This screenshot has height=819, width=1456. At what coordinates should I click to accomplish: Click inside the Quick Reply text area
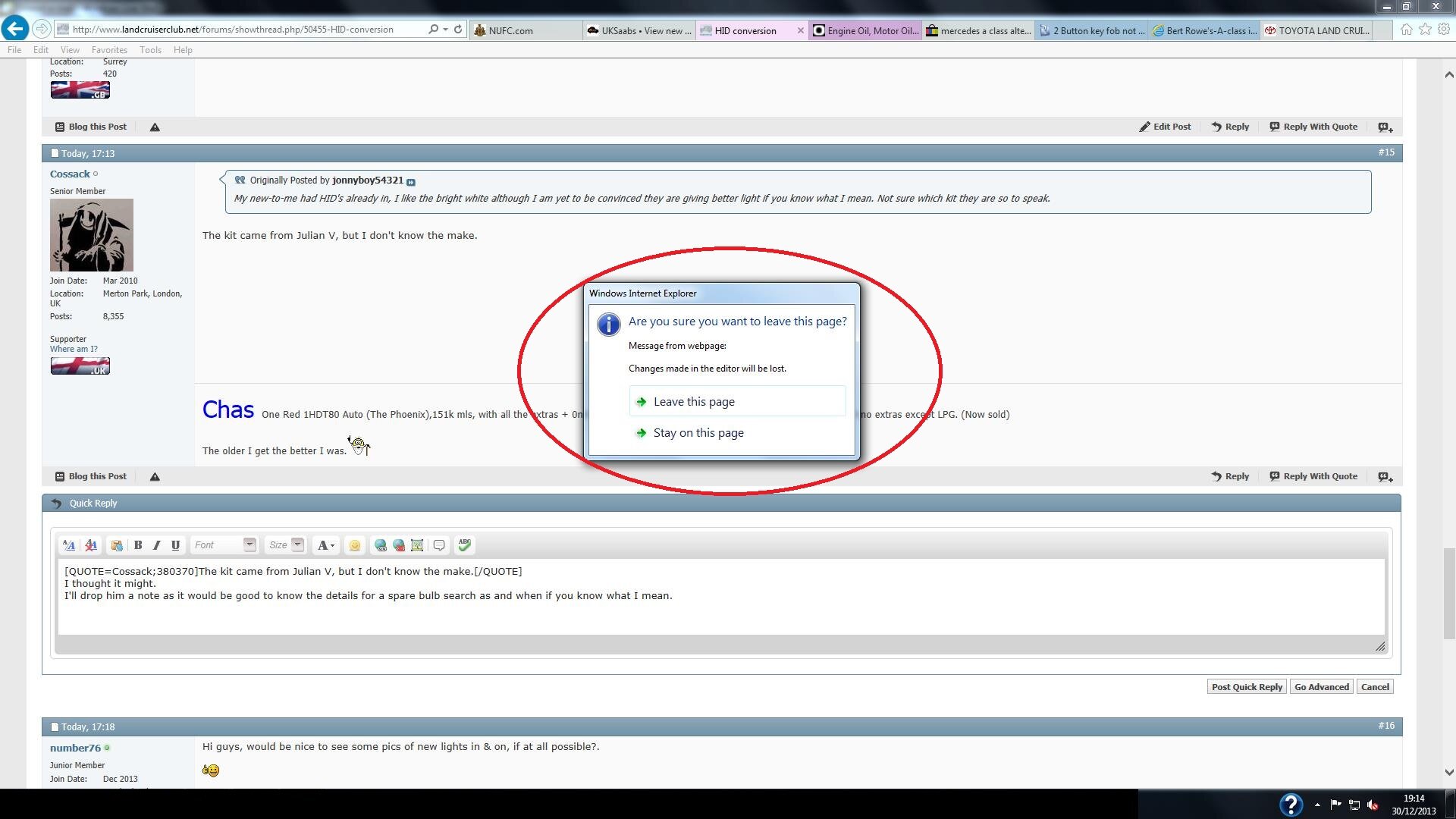click(x=721, y=597)
